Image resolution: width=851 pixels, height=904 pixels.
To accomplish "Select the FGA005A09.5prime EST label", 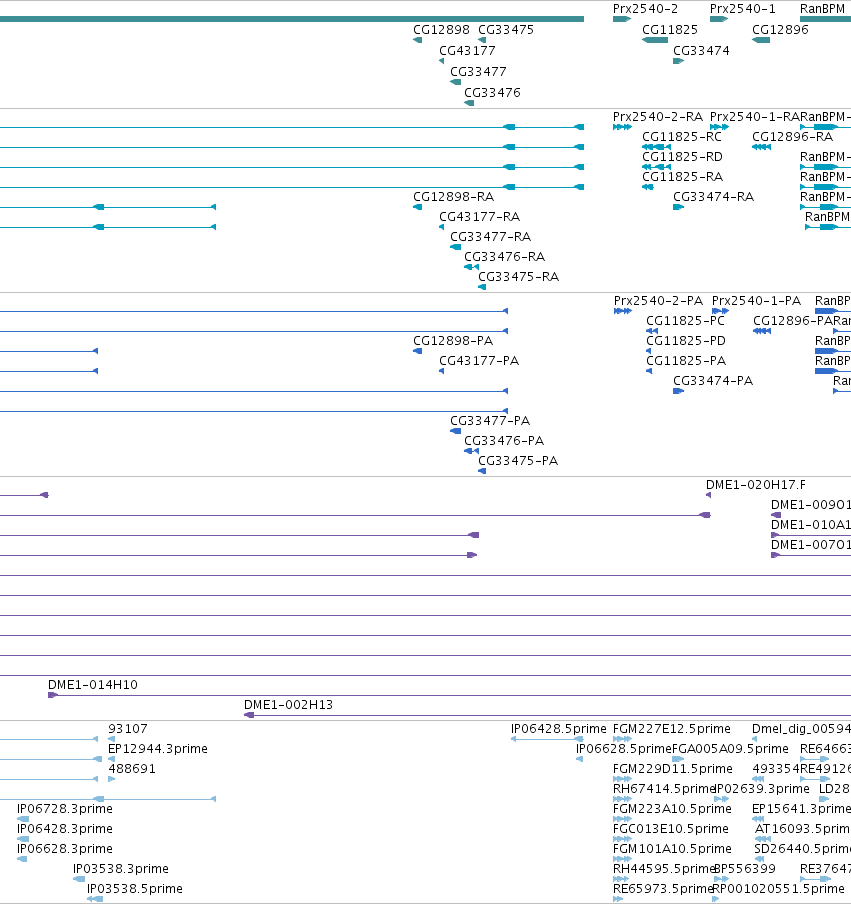I will coord(730,749).
